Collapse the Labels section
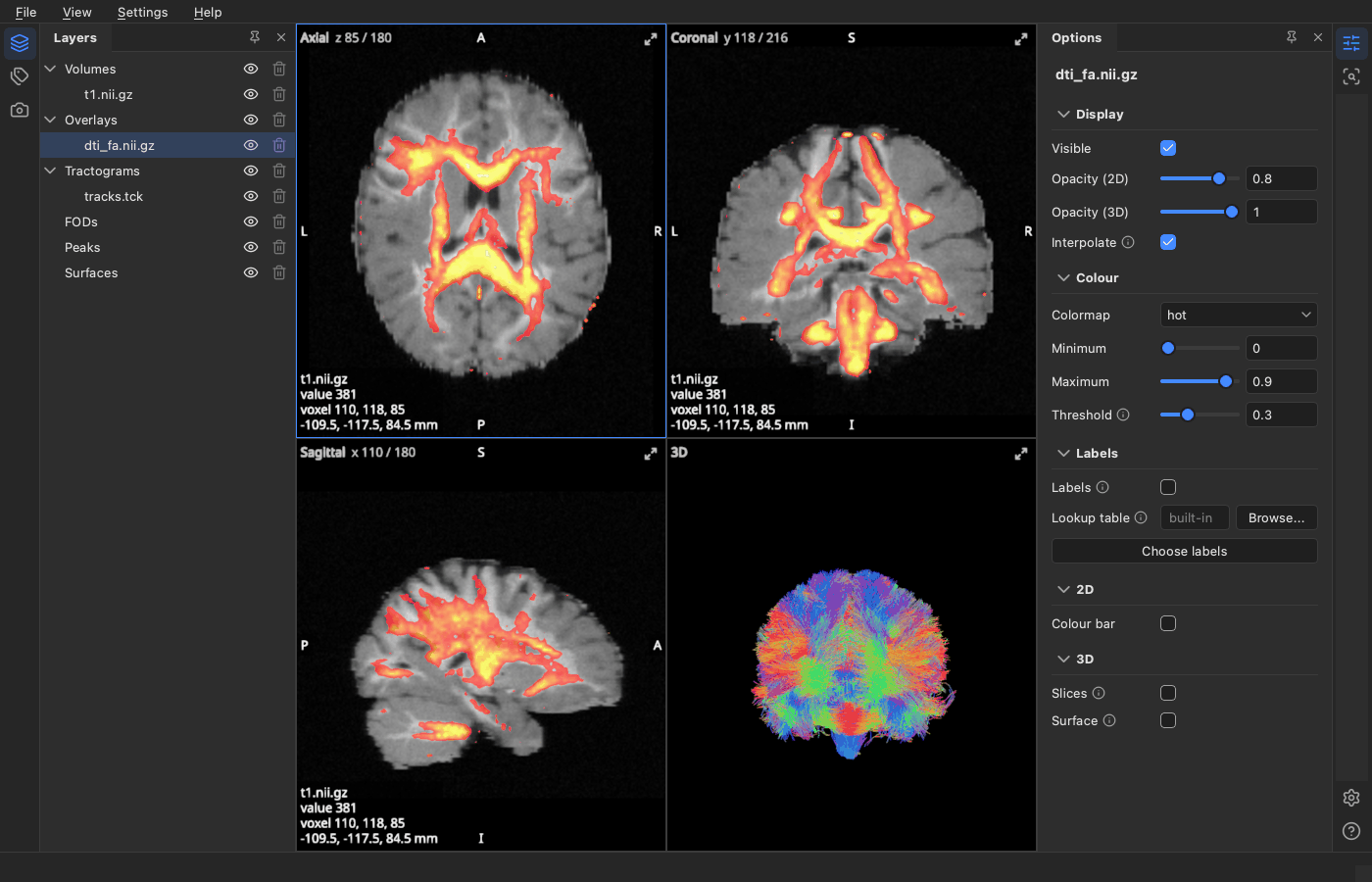Viewport: 1372px width, 882px height. tap(1063, 453)
